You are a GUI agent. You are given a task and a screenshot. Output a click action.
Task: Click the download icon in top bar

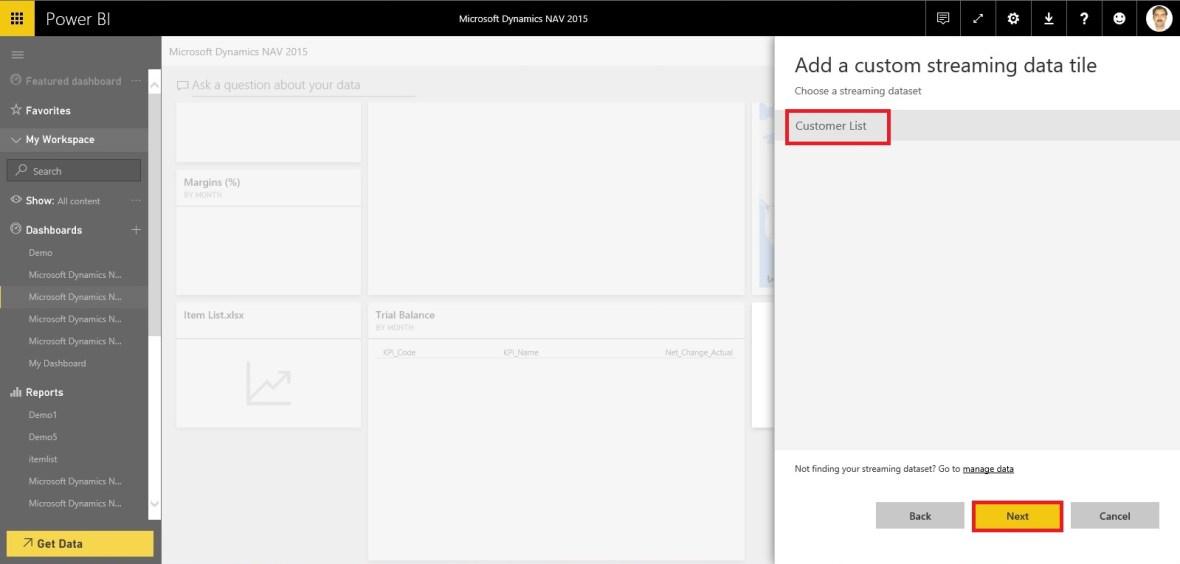click(x=1048, y=18)
